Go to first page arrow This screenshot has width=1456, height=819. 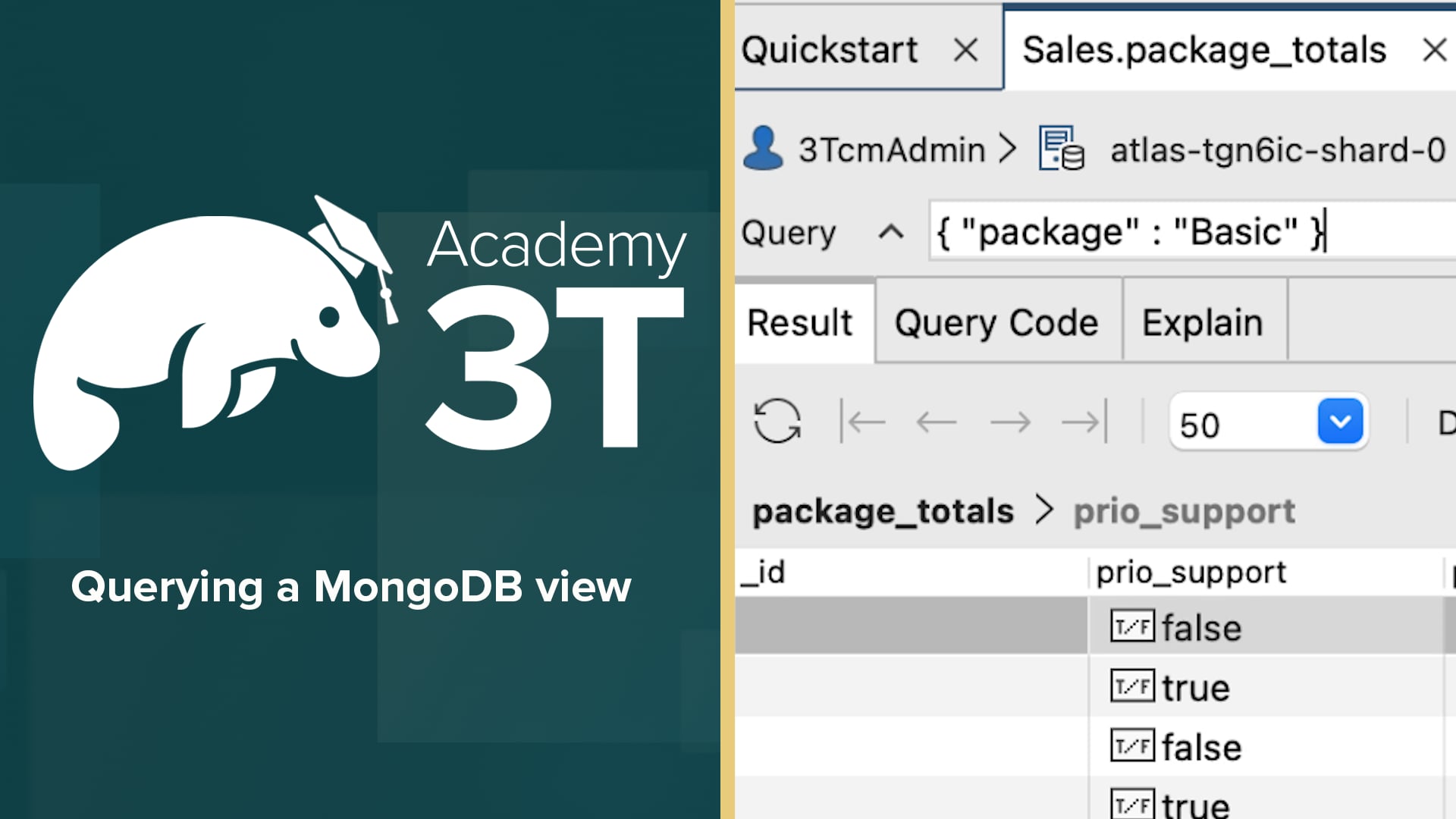click(863, 421)
